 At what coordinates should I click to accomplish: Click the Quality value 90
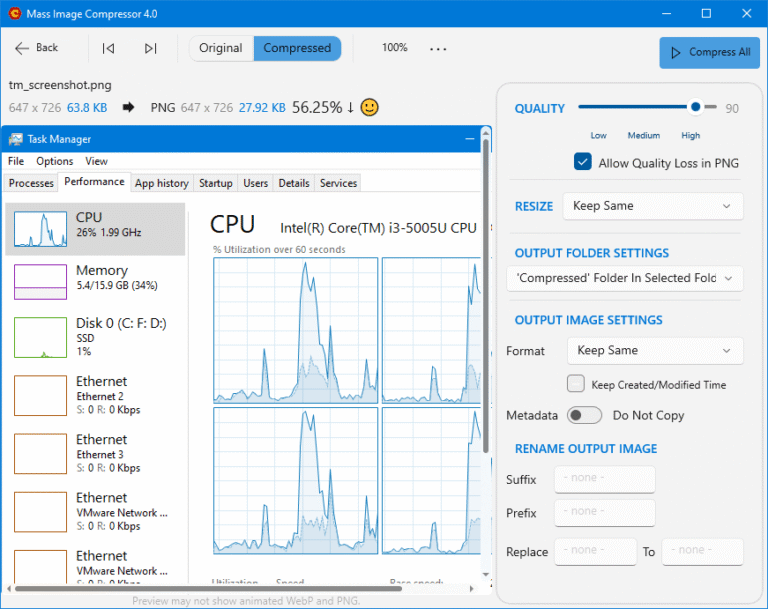(732, 108)
